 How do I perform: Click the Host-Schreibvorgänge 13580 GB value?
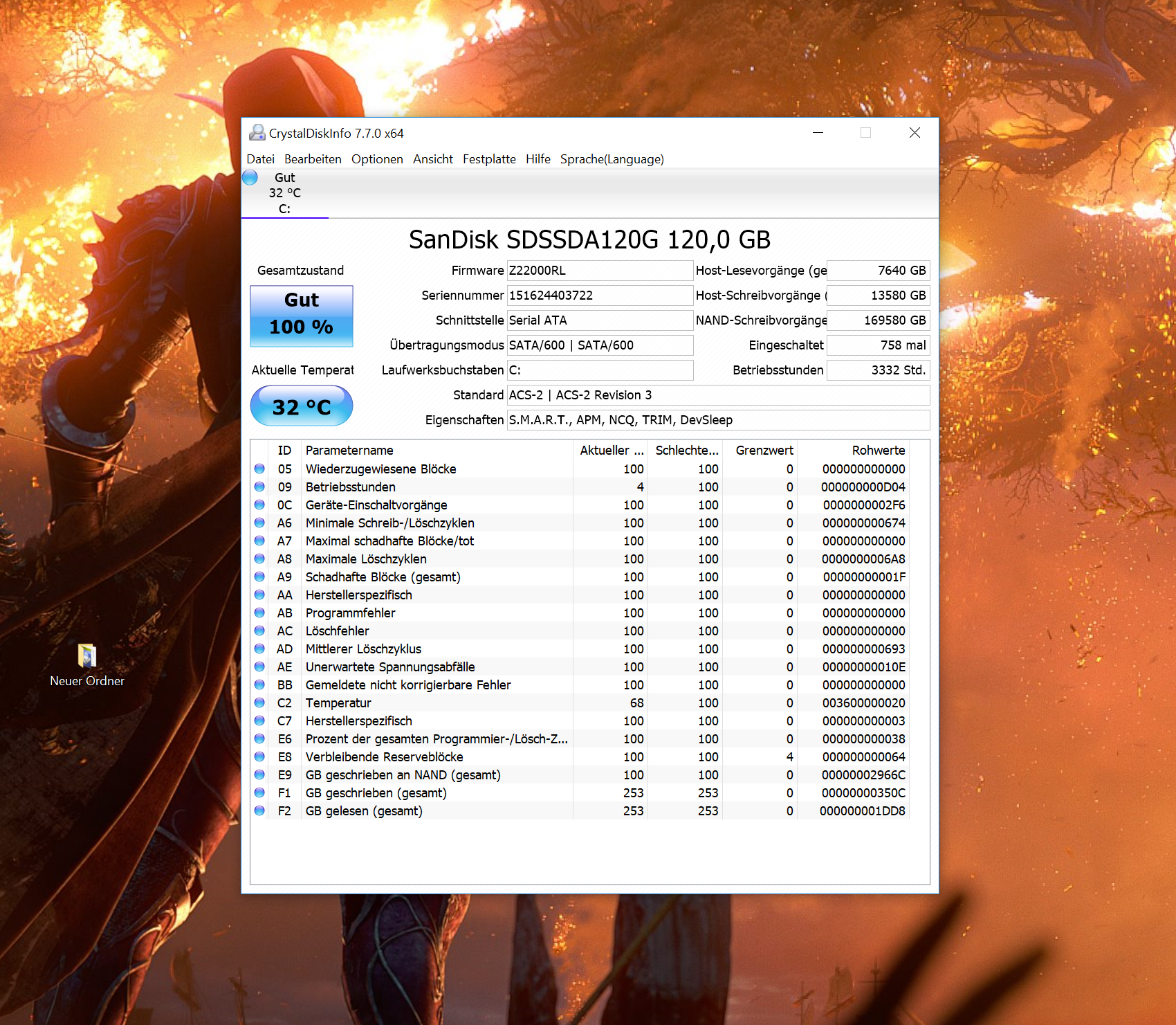click(x=878, y=296)
